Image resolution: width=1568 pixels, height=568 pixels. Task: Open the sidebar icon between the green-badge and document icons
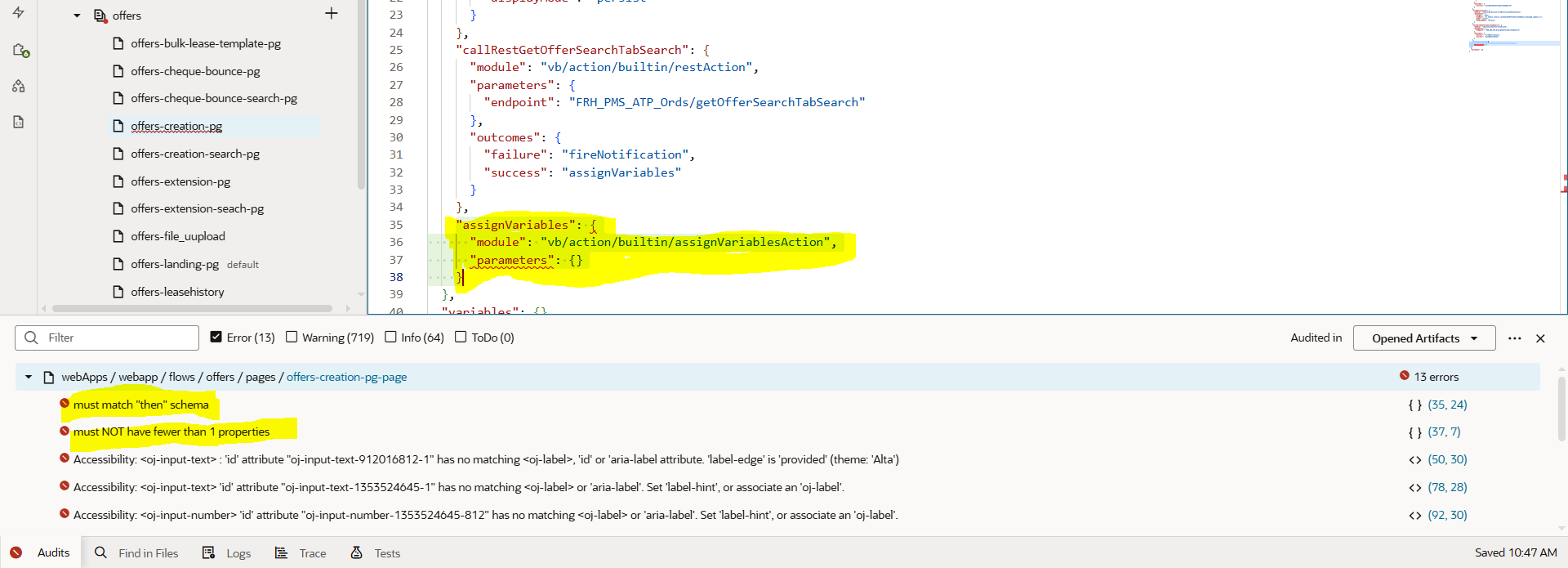19,86
